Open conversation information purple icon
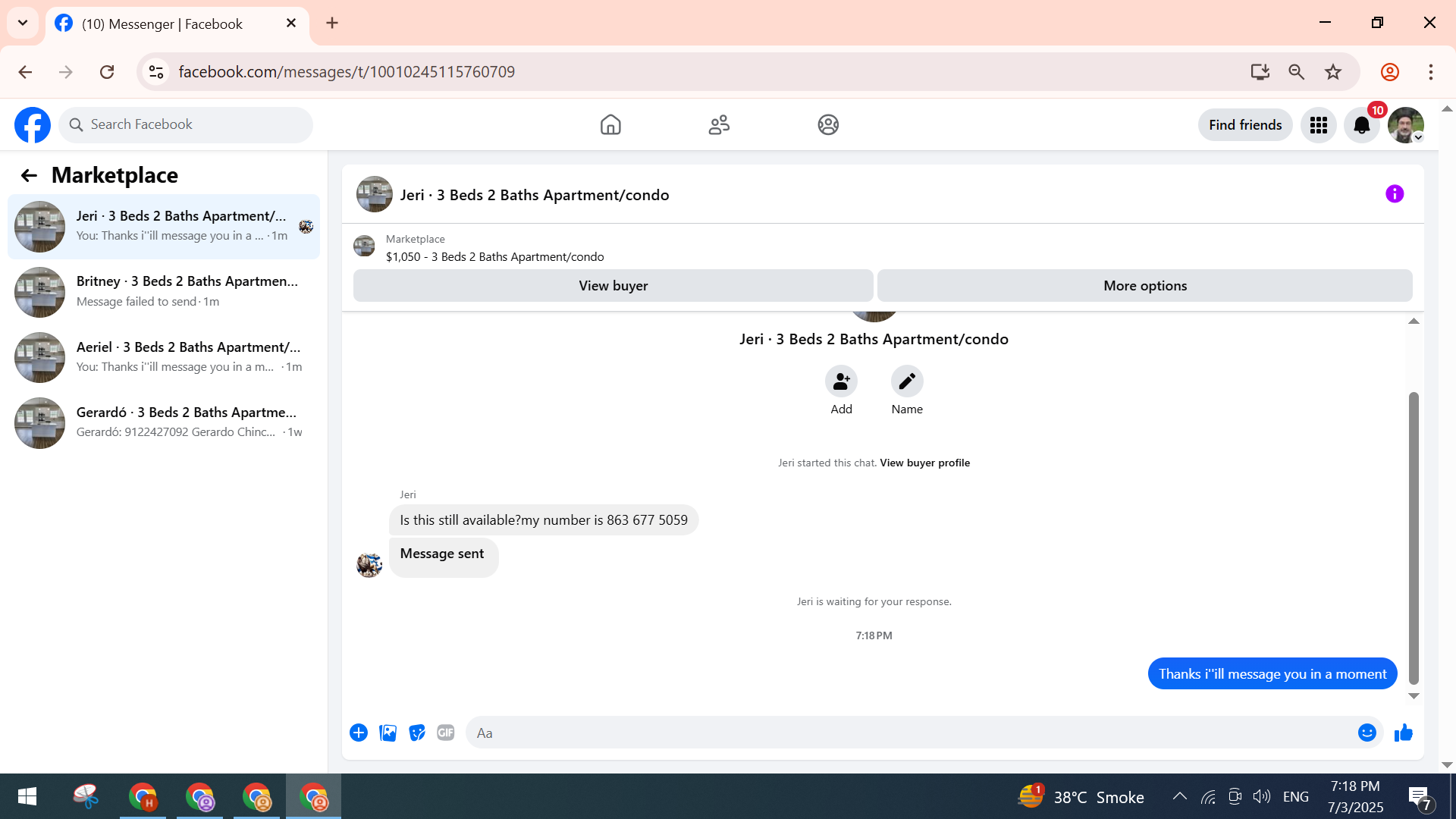Image resolution: width=1456 pixels, height=819 pixels. (1394, 194)
